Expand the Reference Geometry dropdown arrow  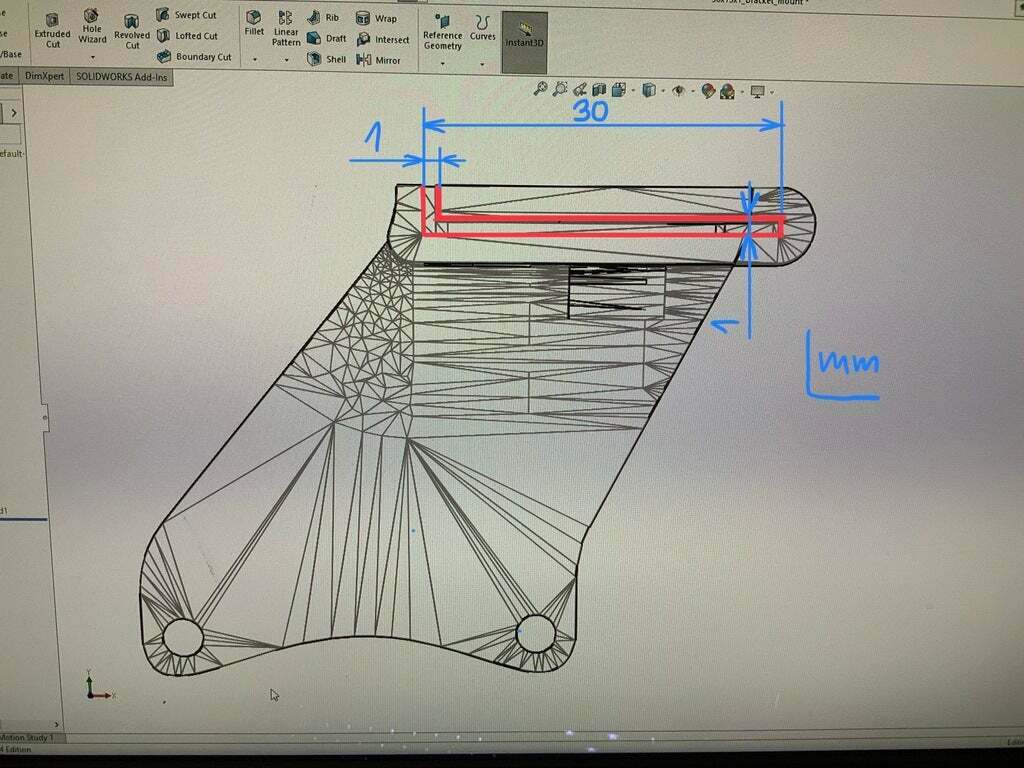point(443,63)
